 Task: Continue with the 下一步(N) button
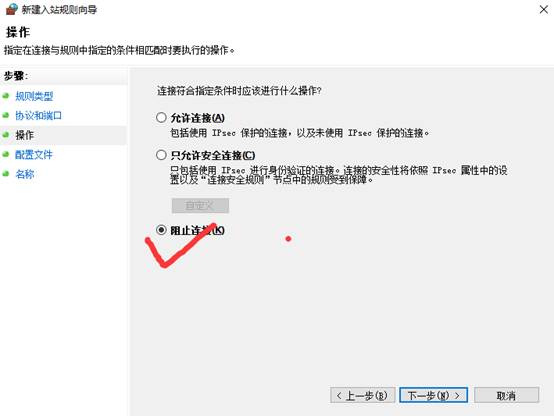click(434, 395)
